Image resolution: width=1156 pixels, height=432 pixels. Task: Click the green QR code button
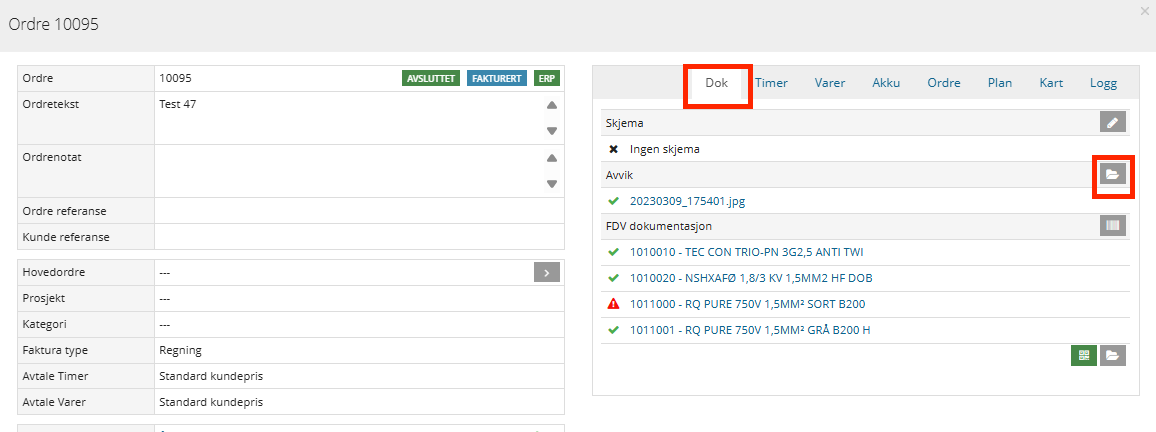1083,355
